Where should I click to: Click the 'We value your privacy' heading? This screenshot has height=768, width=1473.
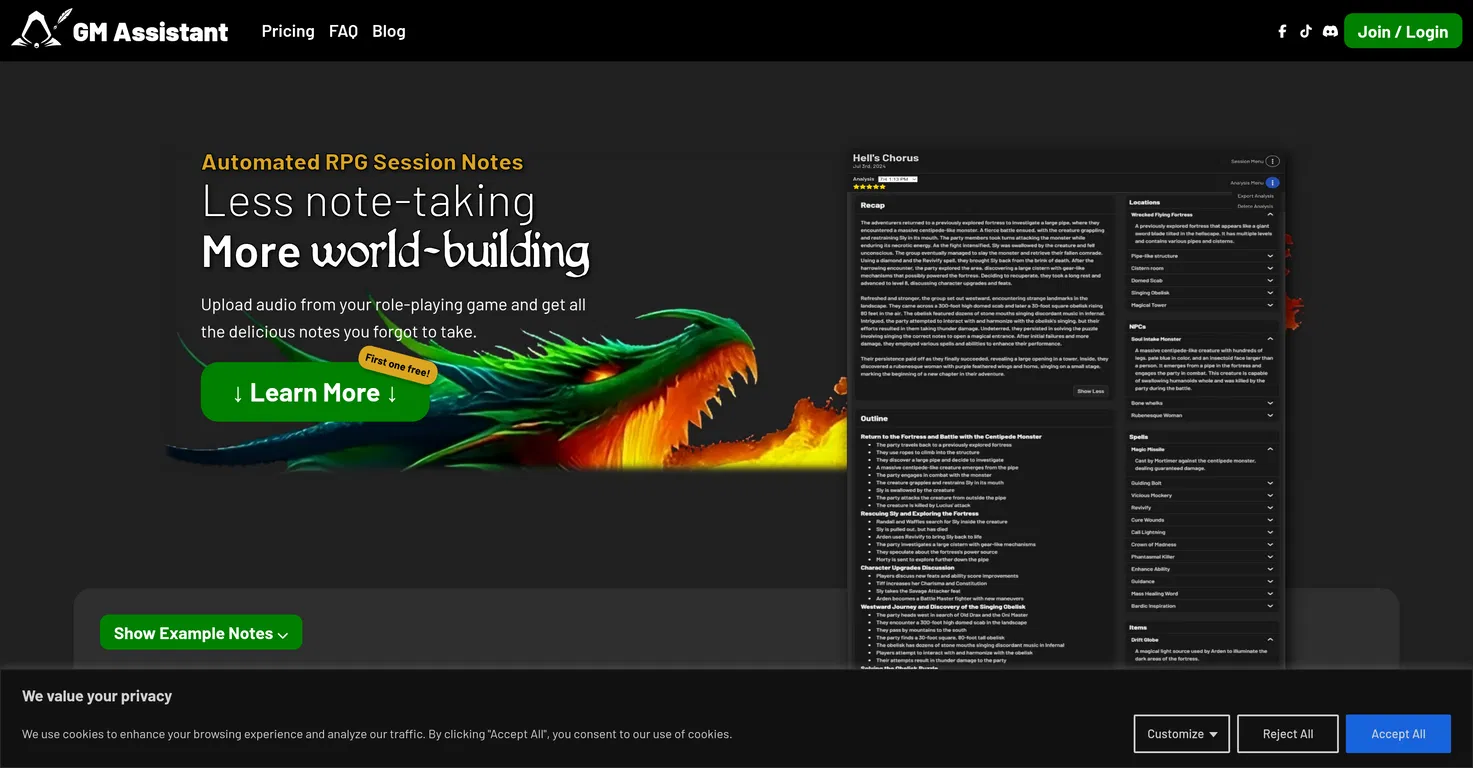[97, 696]
